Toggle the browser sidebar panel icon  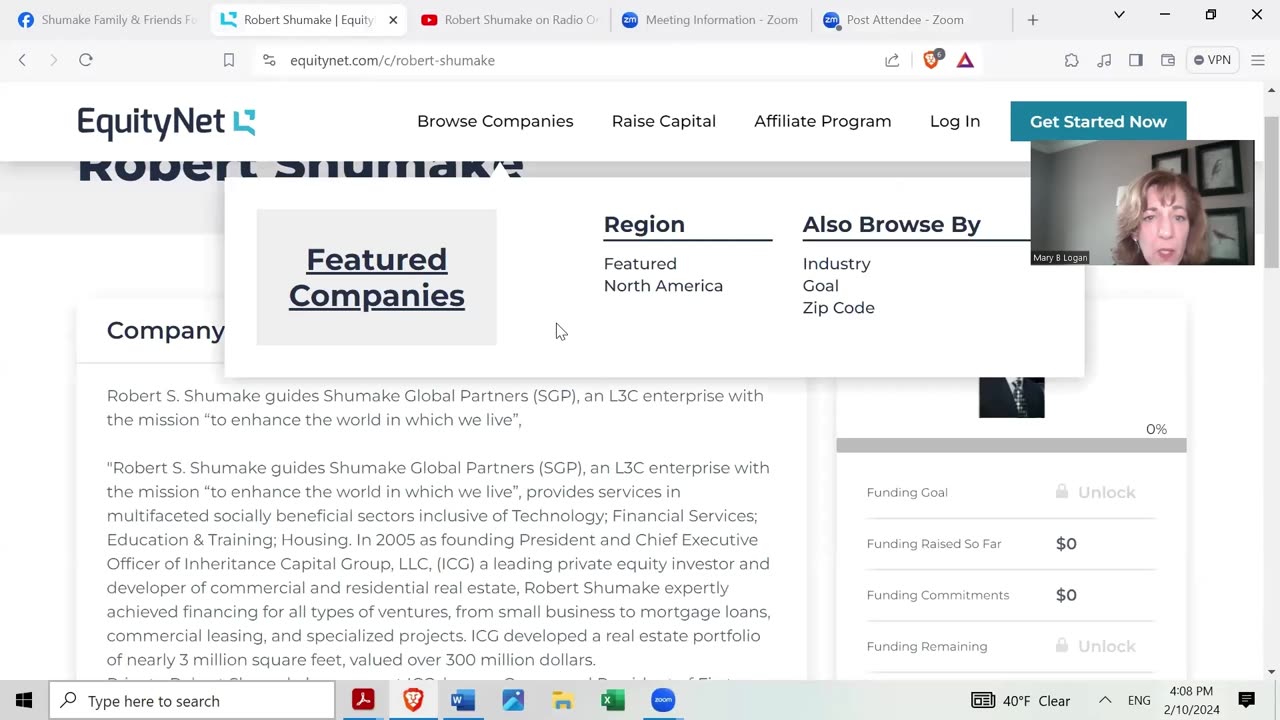coord(1136,60)
